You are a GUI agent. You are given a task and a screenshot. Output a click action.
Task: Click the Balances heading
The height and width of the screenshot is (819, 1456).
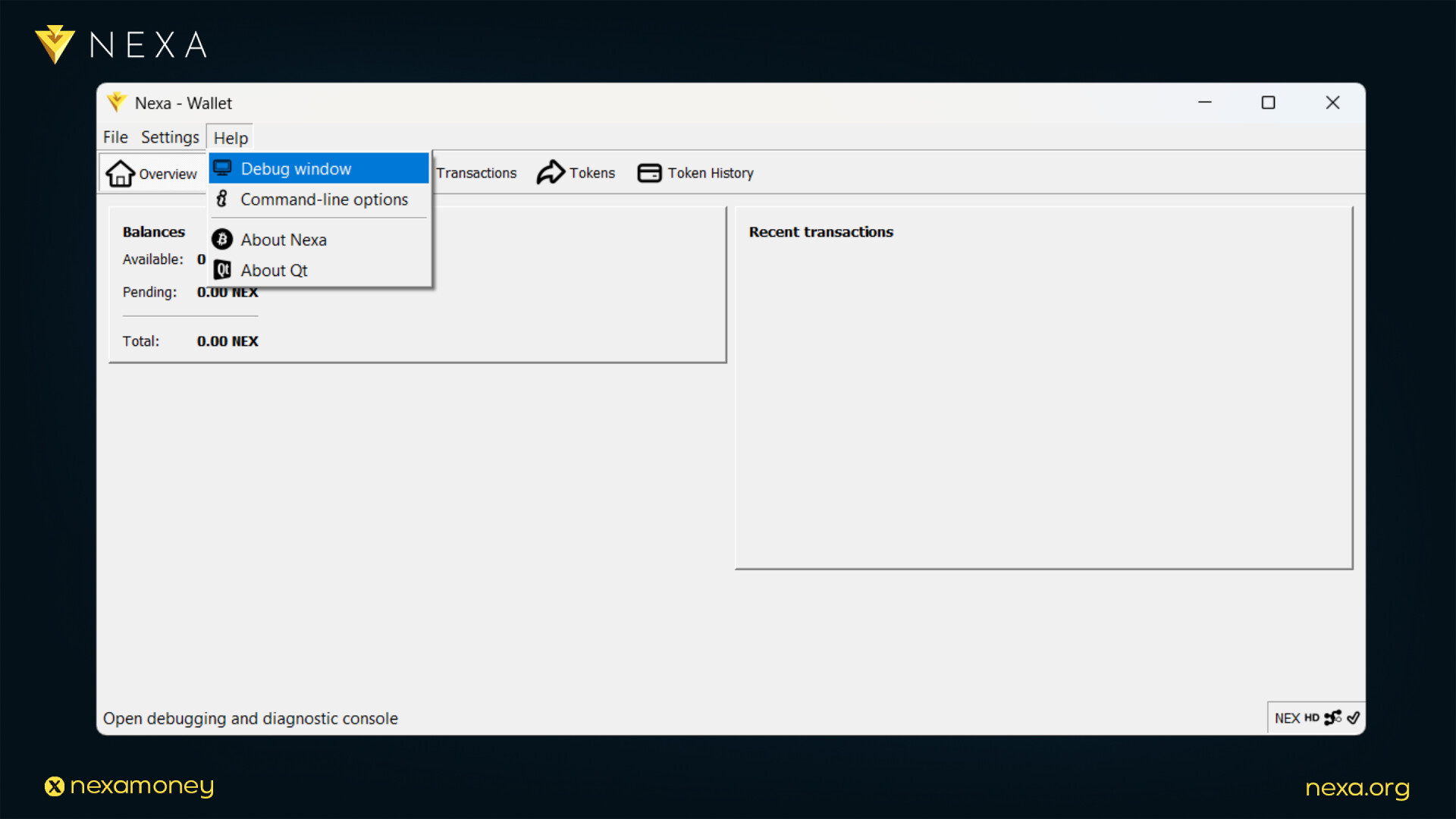154,232
